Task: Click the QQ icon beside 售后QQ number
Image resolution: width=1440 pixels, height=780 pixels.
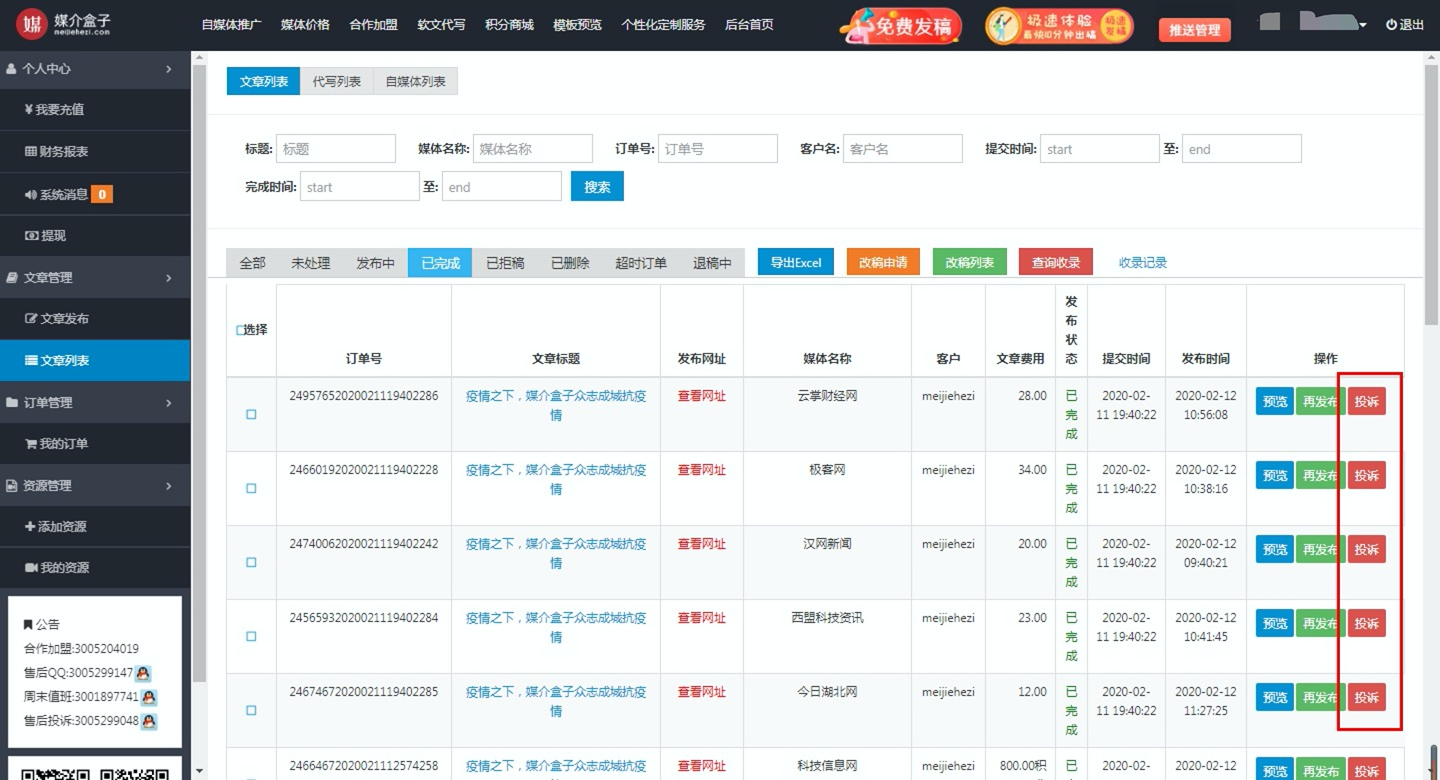Action: [143, 673]
